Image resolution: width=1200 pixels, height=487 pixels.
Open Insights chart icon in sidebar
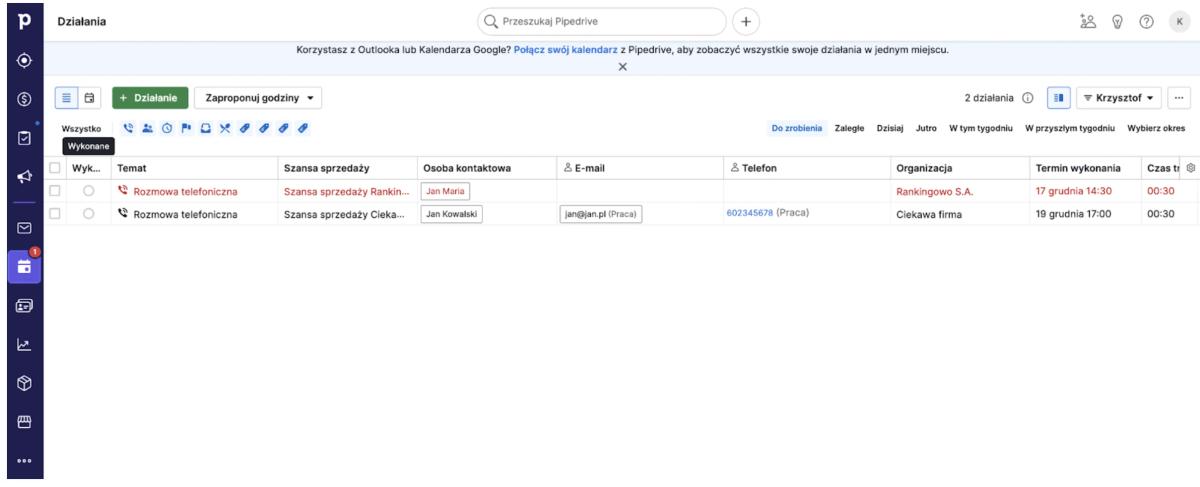pyautogui.click(x=22, y=343)
